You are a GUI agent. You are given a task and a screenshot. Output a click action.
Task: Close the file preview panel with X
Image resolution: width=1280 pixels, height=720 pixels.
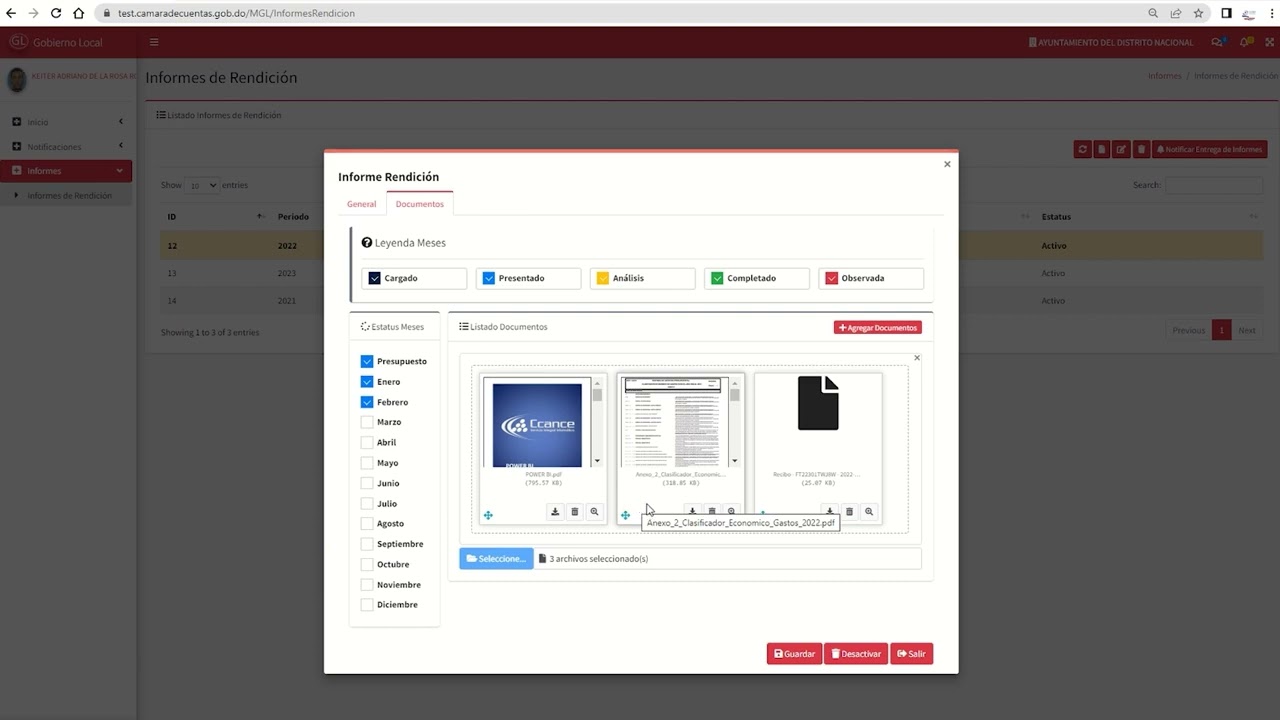tap(917, 358)
